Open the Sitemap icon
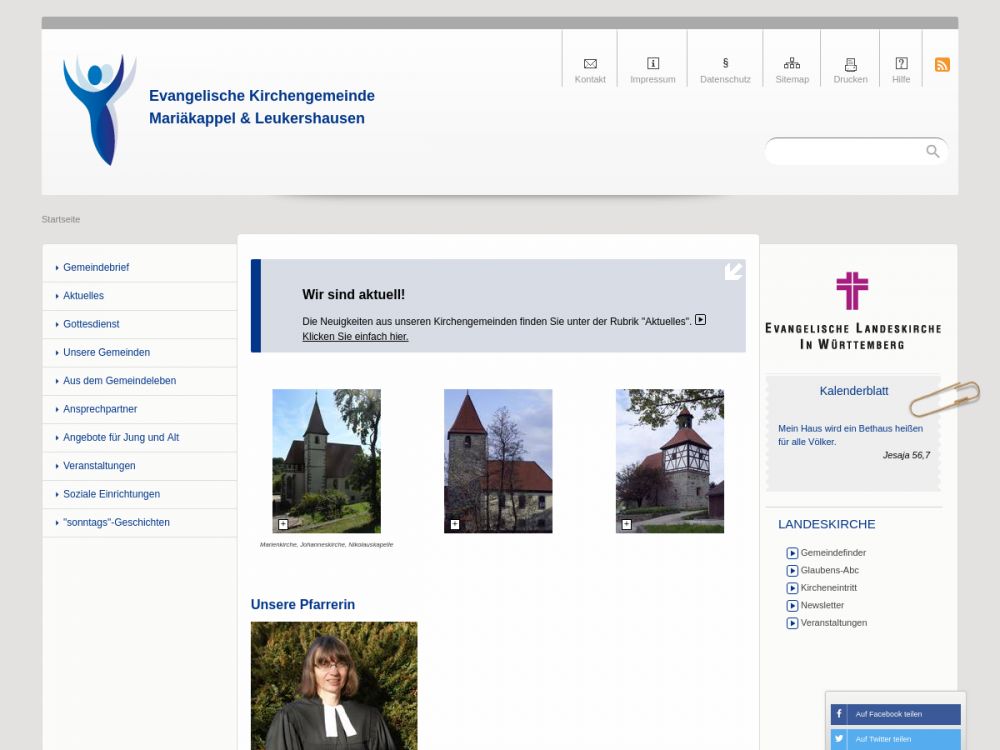This screenshot has width=1000, height=750. [792, 64]
